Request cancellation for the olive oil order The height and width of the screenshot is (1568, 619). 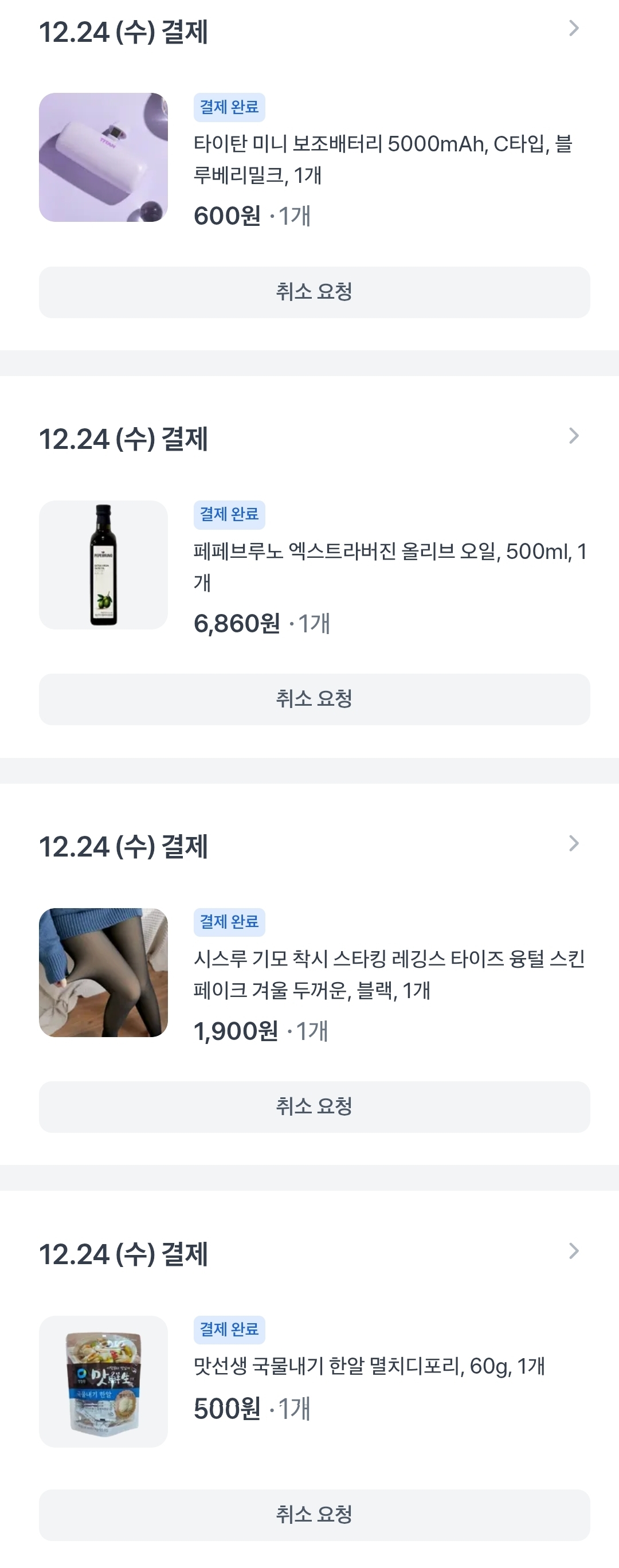314,699
